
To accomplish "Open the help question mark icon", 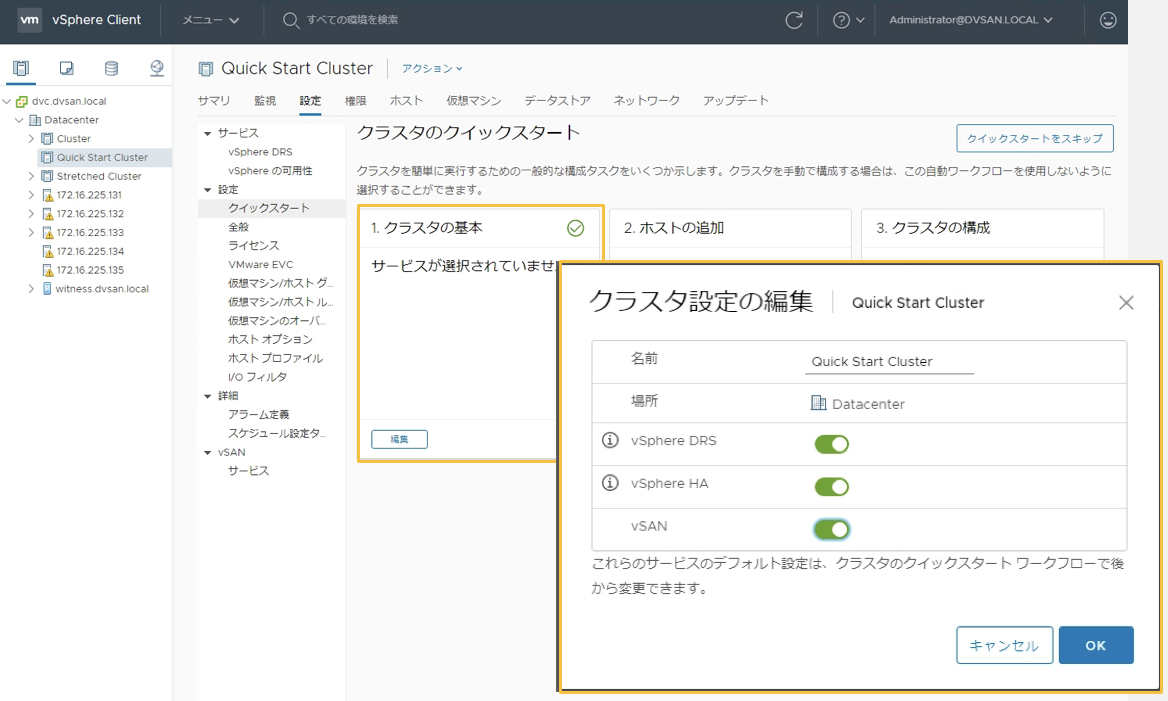I will [x=841, y=20].
